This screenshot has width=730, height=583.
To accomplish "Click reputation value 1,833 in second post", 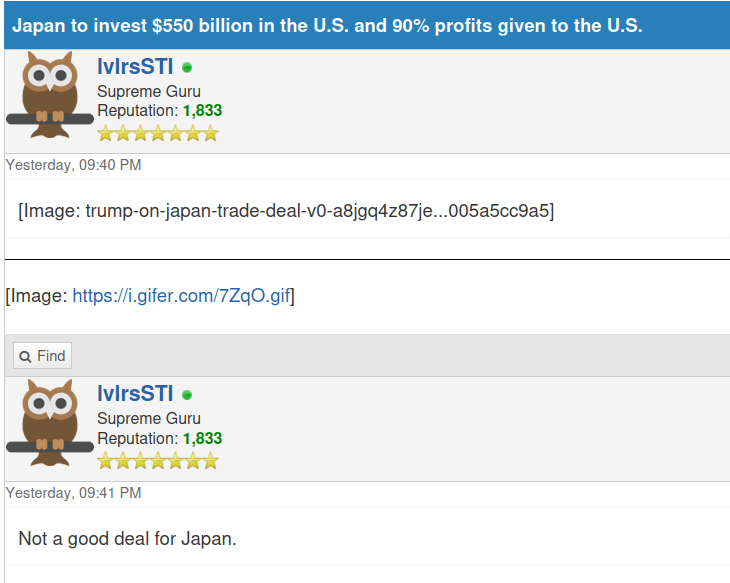I will pyautogui.click(x=203, y=439).
